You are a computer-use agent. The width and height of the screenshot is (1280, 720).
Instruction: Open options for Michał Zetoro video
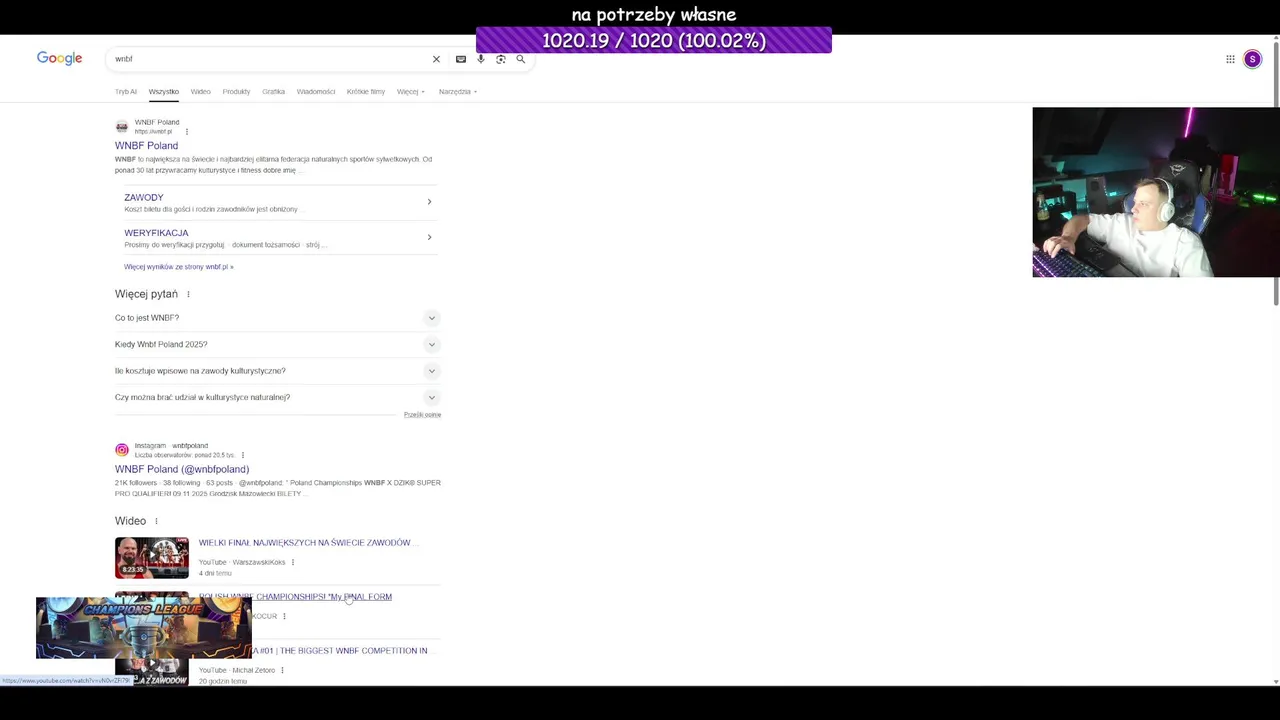pyautogui.click(x=282, y=670)
